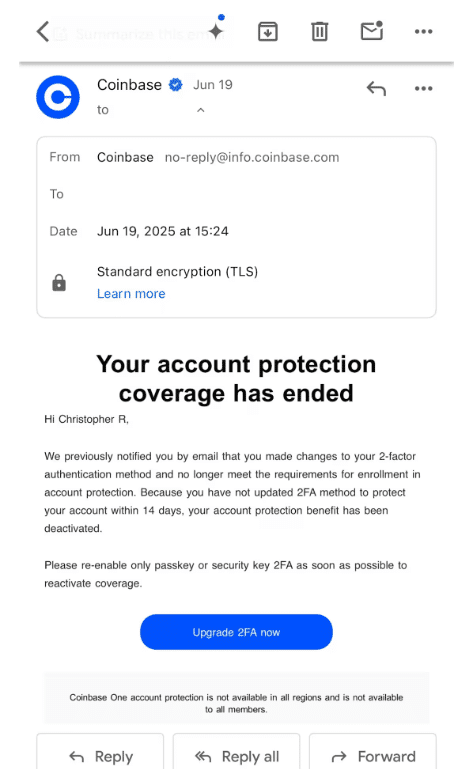
Task: Delete email with trash icon
Action: 319,31
